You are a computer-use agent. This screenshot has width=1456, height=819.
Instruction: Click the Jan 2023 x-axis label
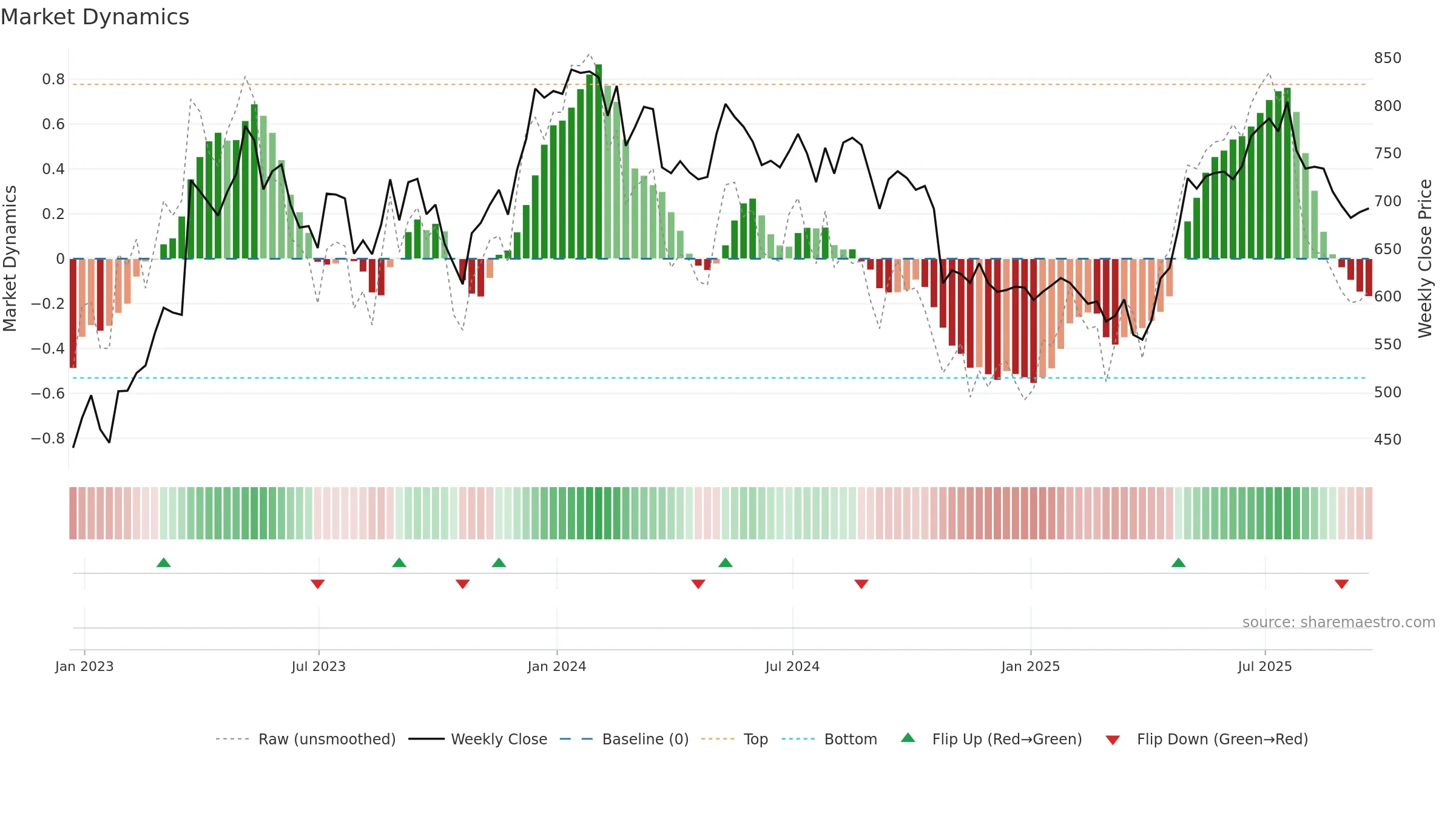84,666
